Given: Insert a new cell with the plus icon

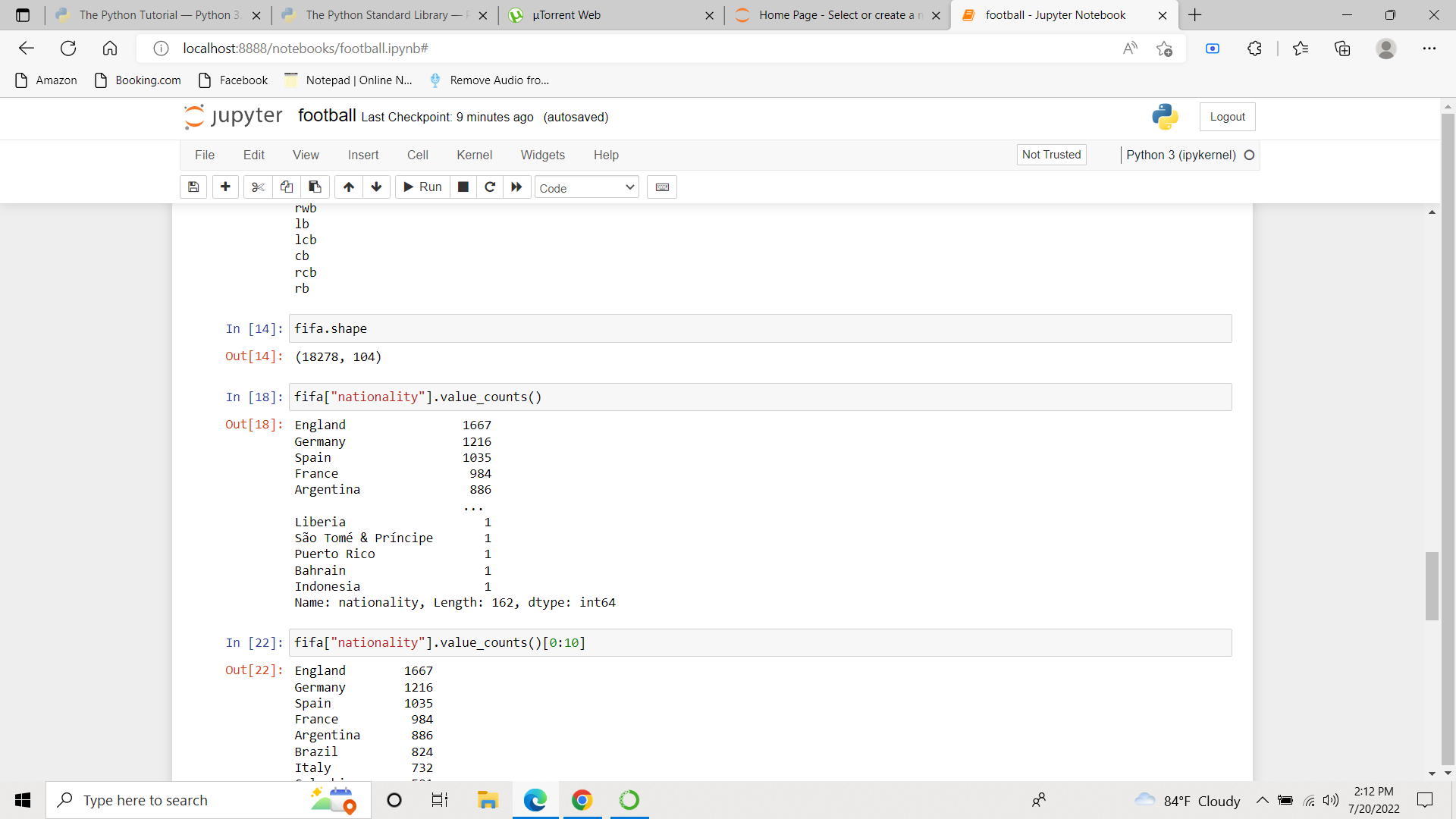Looking at the screenshot, I should pyautogui.click(x=225, y=187).
